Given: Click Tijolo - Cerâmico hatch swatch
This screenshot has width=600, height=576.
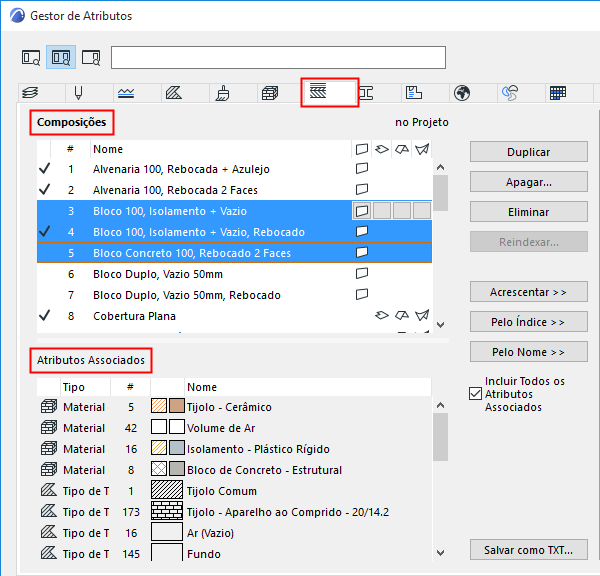Looking at the screenshot, I should coord(159,406).
